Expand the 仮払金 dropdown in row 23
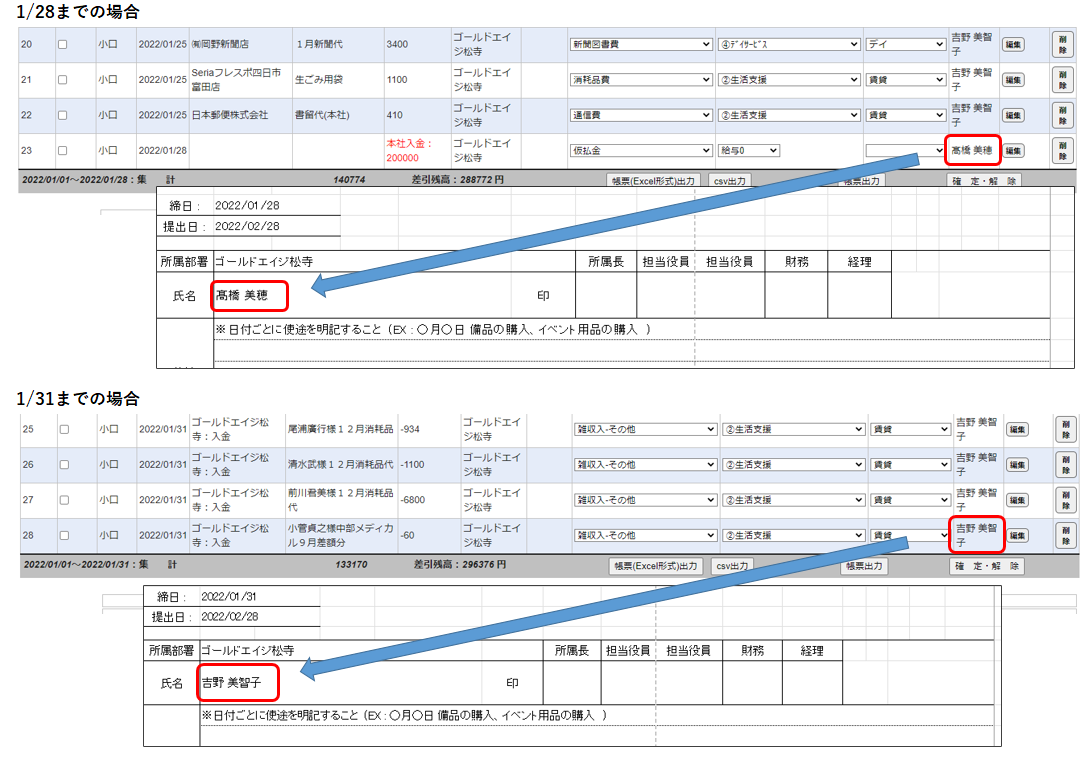 pyautogui.click(x=639, y=150)
